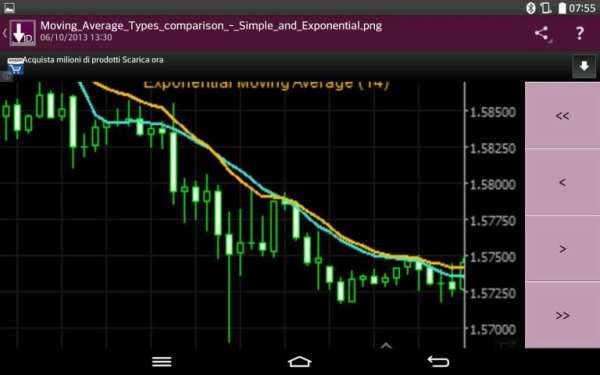Tap the Android home button
Image resolution: width=600 pixels, height=375 pixels.
[x=300, y=362]
